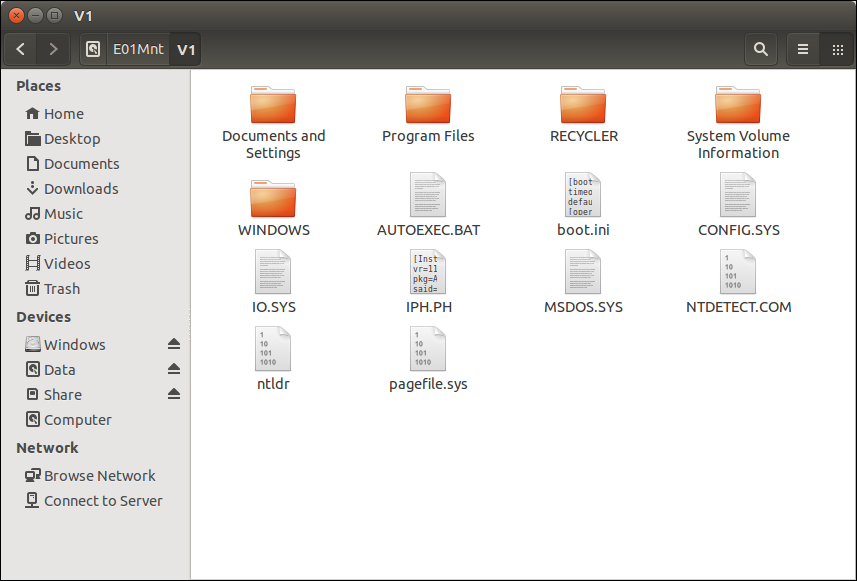This screenshot has height=581, width=857.
Task: Click the 'Documents and Settings' folder name
Action: [x=273, y=144]
